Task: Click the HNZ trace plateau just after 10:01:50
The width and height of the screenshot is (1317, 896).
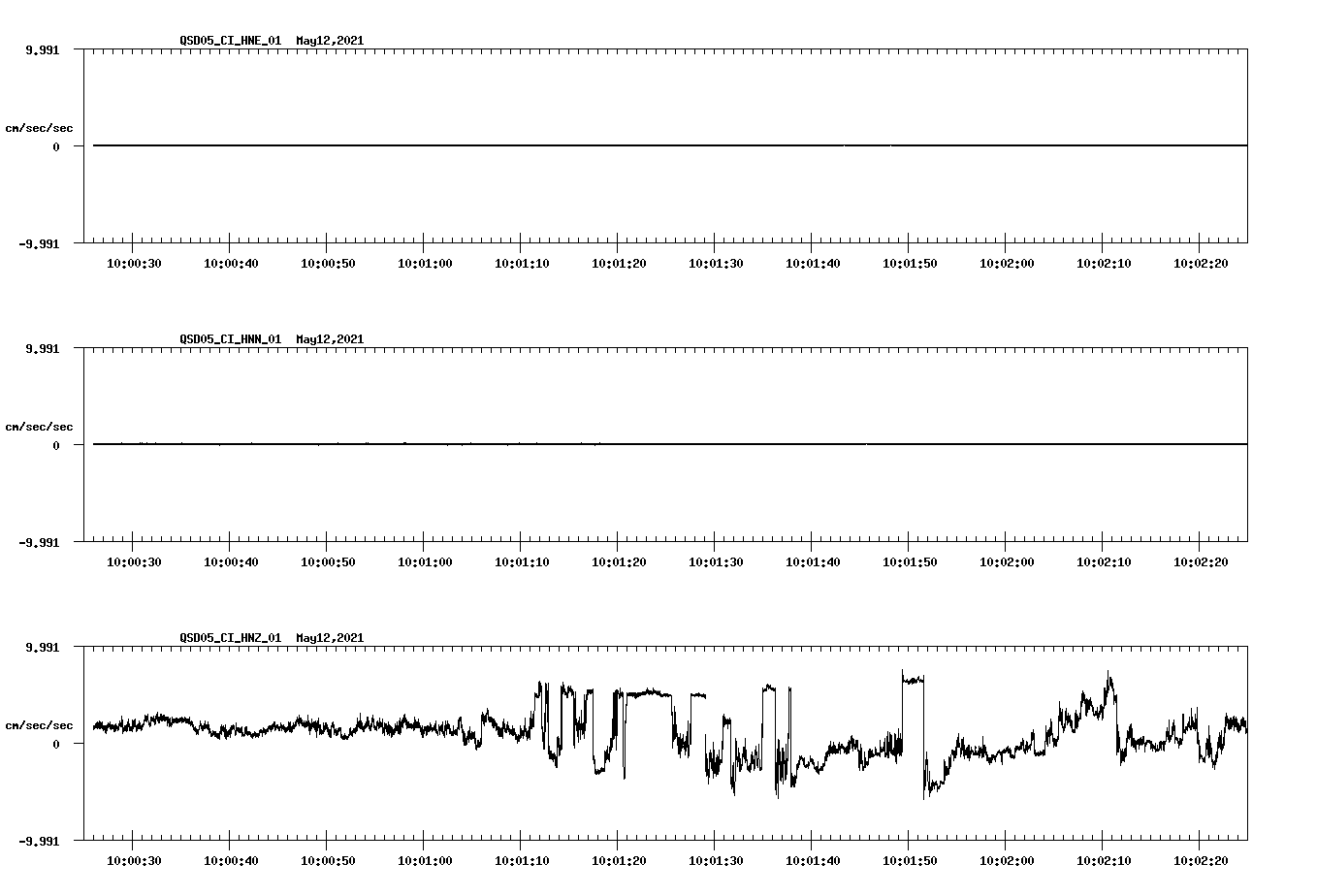Action: point(914,680)
